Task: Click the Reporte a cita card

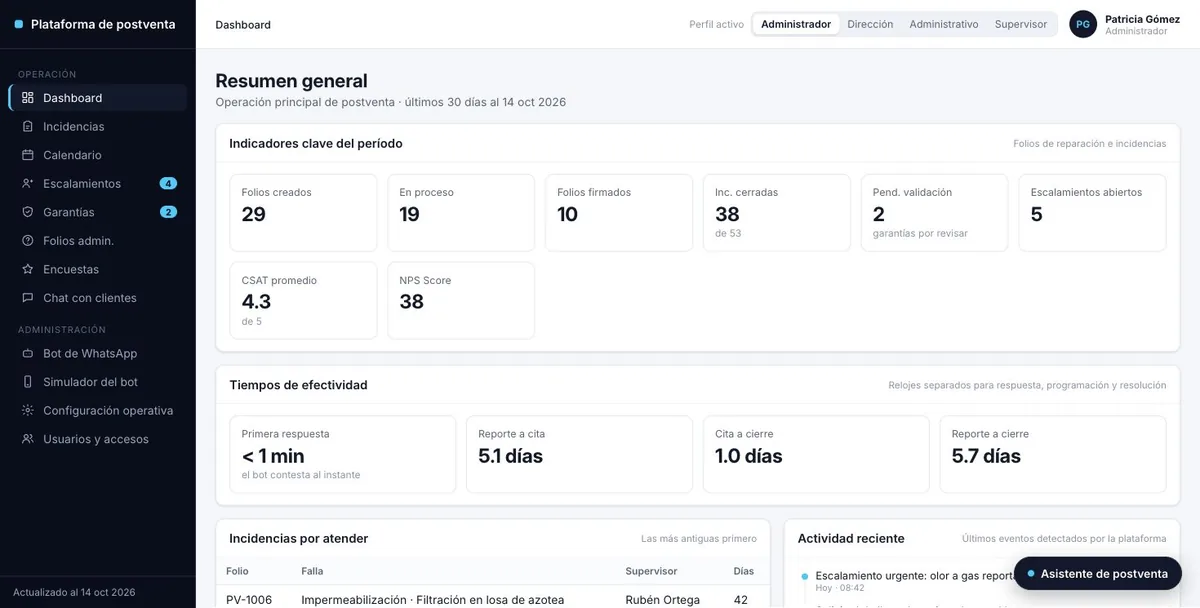Action: (579, 455)
